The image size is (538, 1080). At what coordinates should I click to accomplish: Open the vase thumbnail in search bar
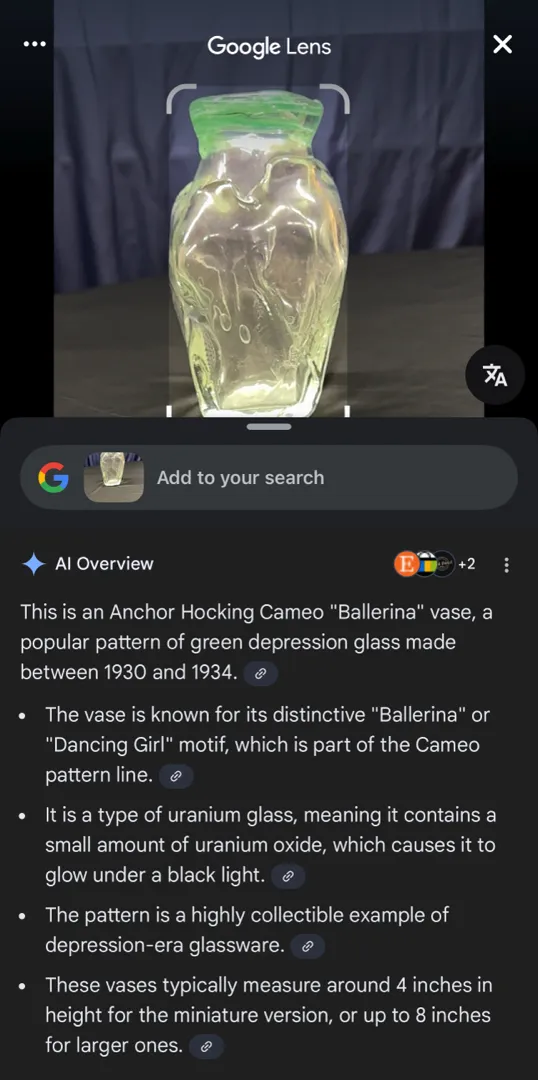pyautogui.click(x=114, y=477)
